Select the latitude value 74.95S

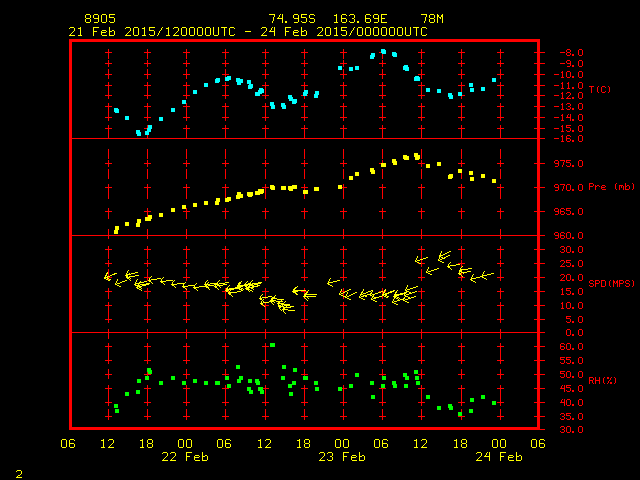292,19
